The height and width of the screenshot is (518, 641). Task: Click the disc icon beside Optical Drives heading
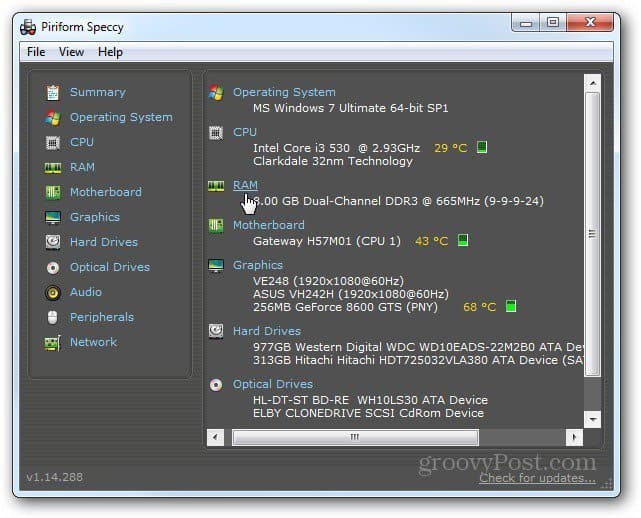[216, 385]
